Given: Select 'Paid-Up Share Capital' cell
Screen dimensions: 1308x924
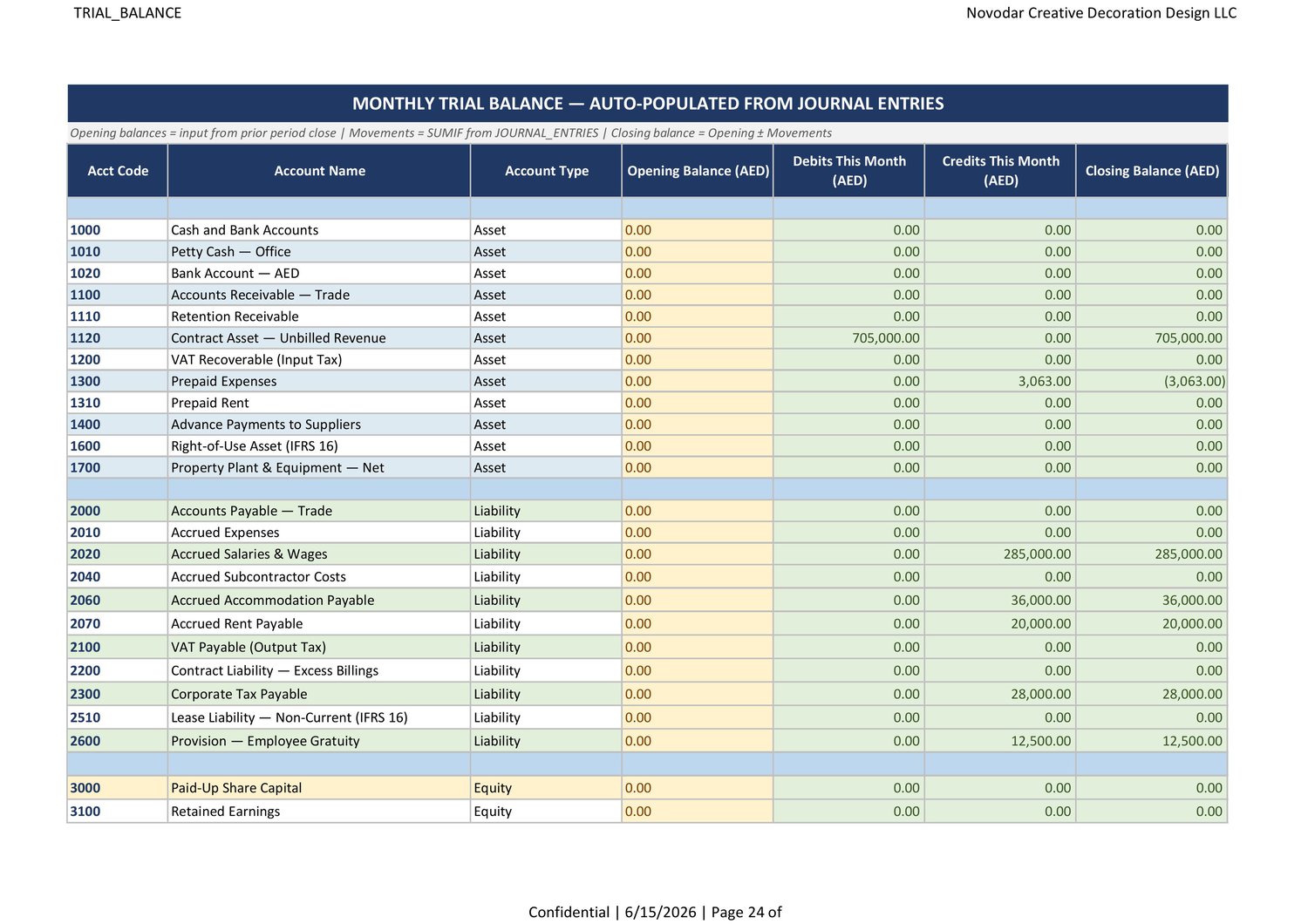Looking at the screenshot, I should pyautogui.click(x=319, y=788).
